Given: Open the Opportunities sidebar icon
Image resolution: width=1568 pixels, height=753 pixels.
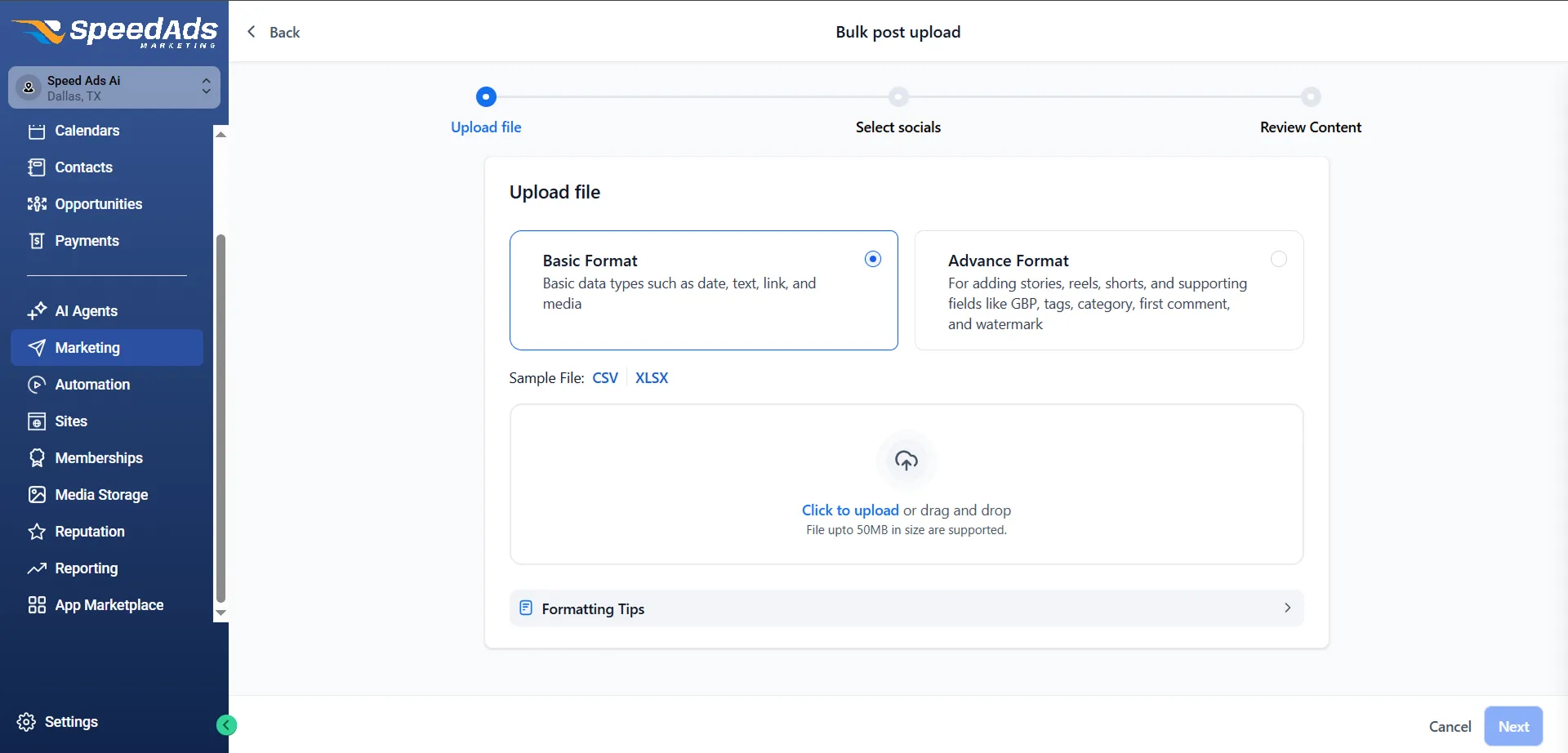Looking at the screenshot, I should tap(37, 204).
